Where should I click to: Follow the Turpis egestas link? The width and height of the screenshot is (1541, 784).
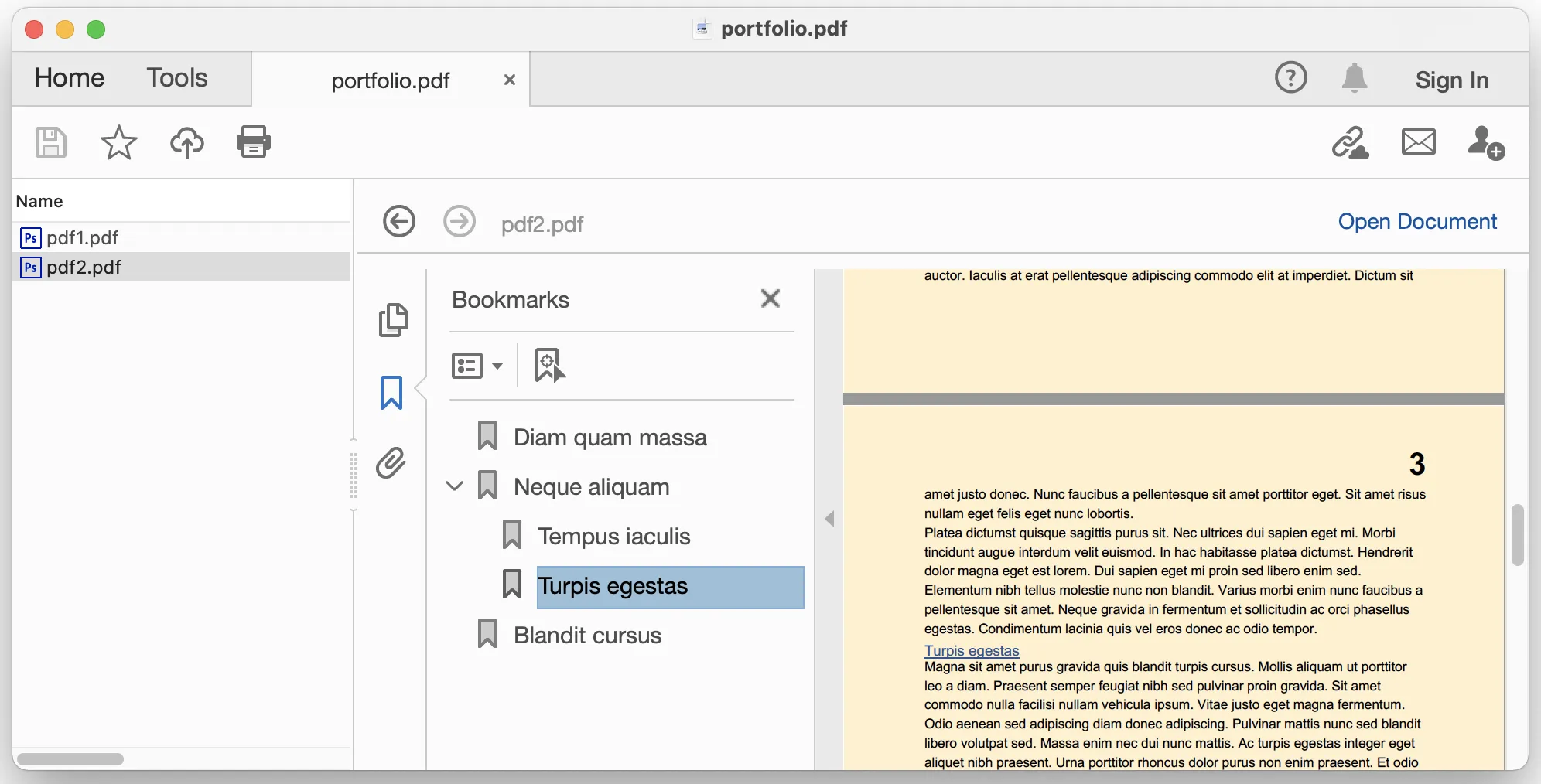[972, 651]
